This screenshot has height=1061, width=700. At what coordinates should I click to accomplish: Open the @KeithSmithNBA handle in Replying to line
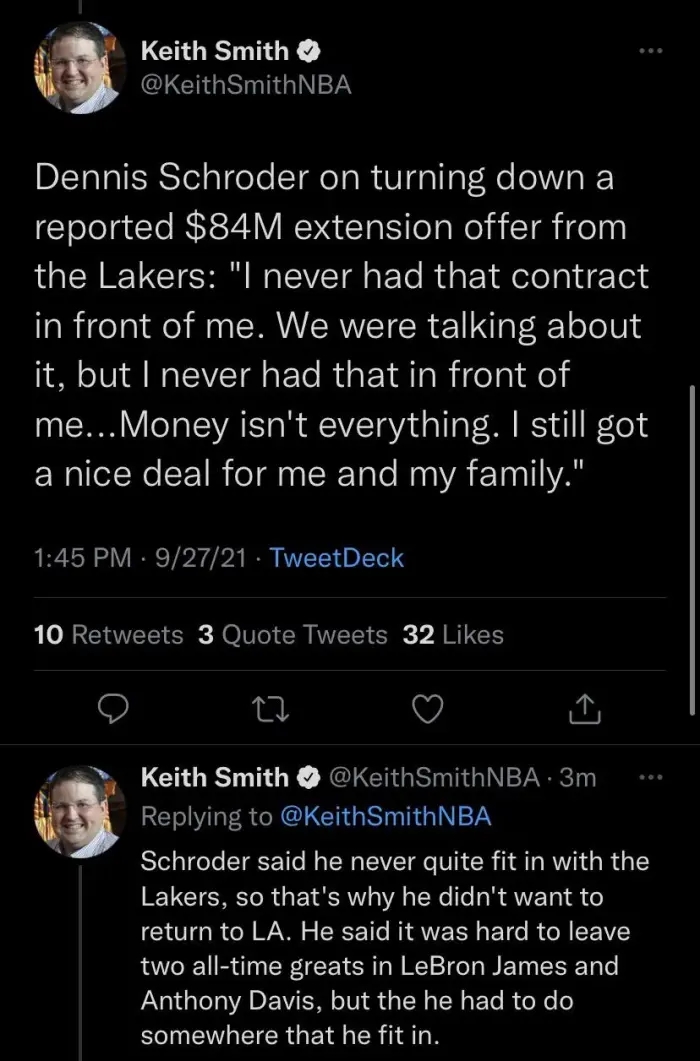point(386,816)
